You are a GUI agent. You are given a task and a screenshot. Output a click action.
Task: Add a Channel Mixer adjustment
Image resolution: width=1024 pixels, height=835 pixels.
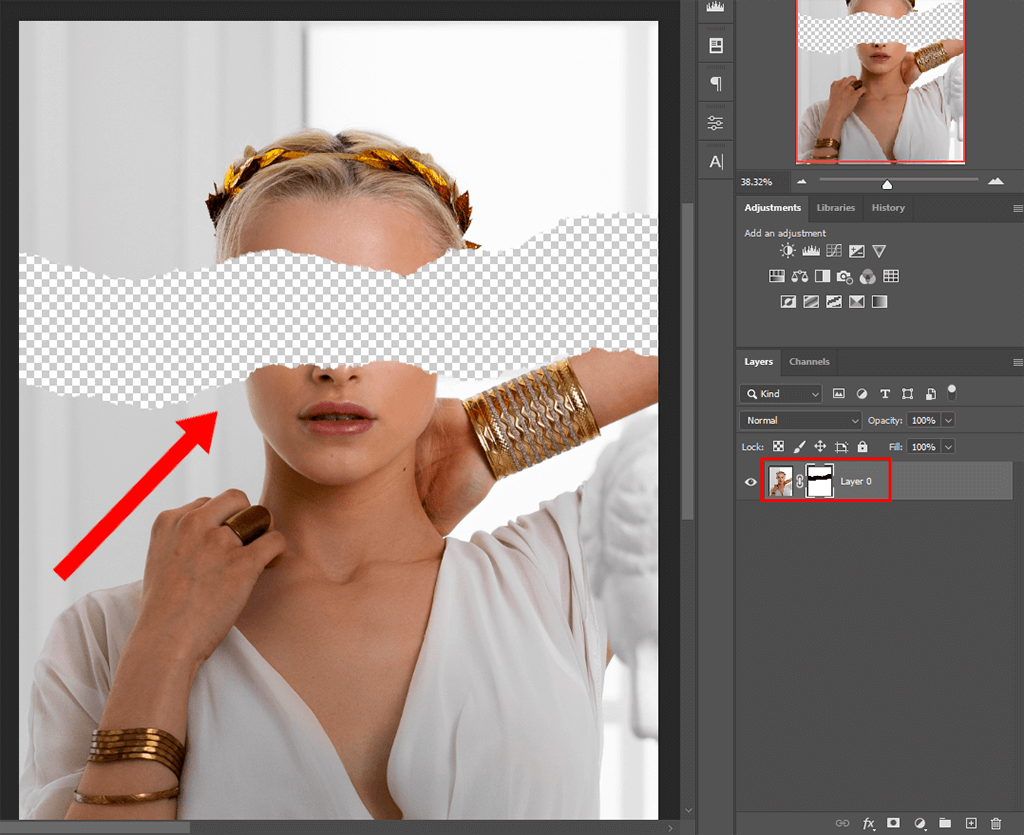pyautogui.click(x=867, y=277)
